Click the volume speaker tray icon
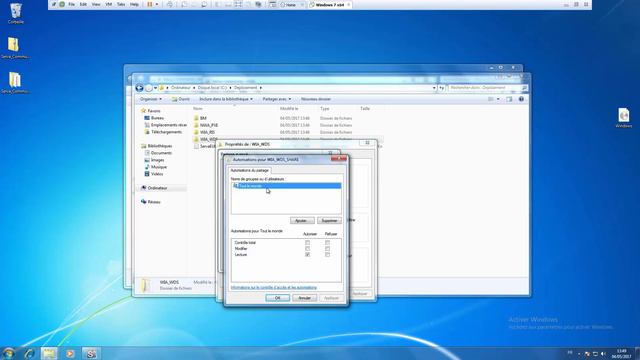640x360 pixels. pos(603,353)
